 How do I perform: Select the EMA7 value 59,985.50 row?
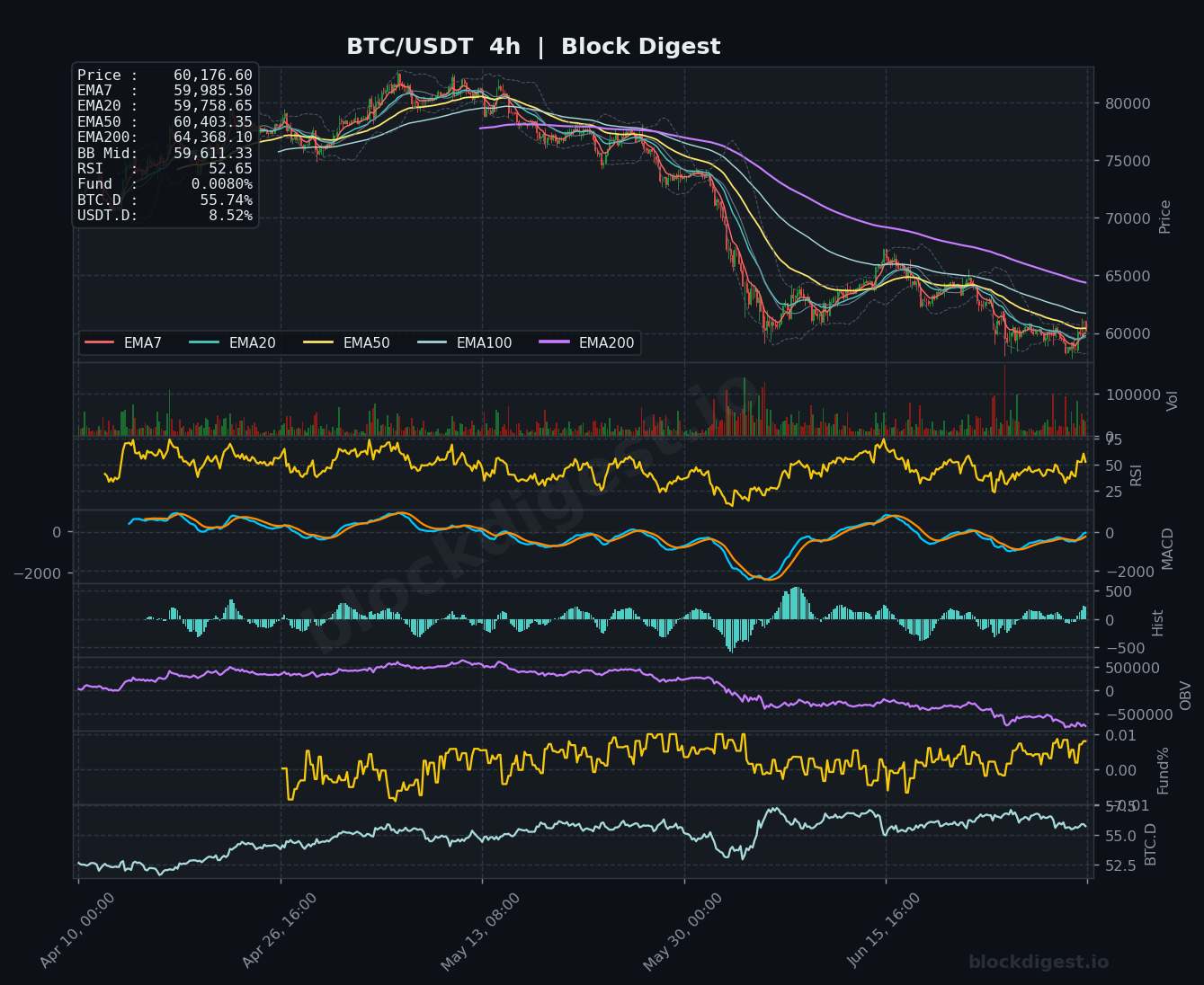click(x=165, y=91)
